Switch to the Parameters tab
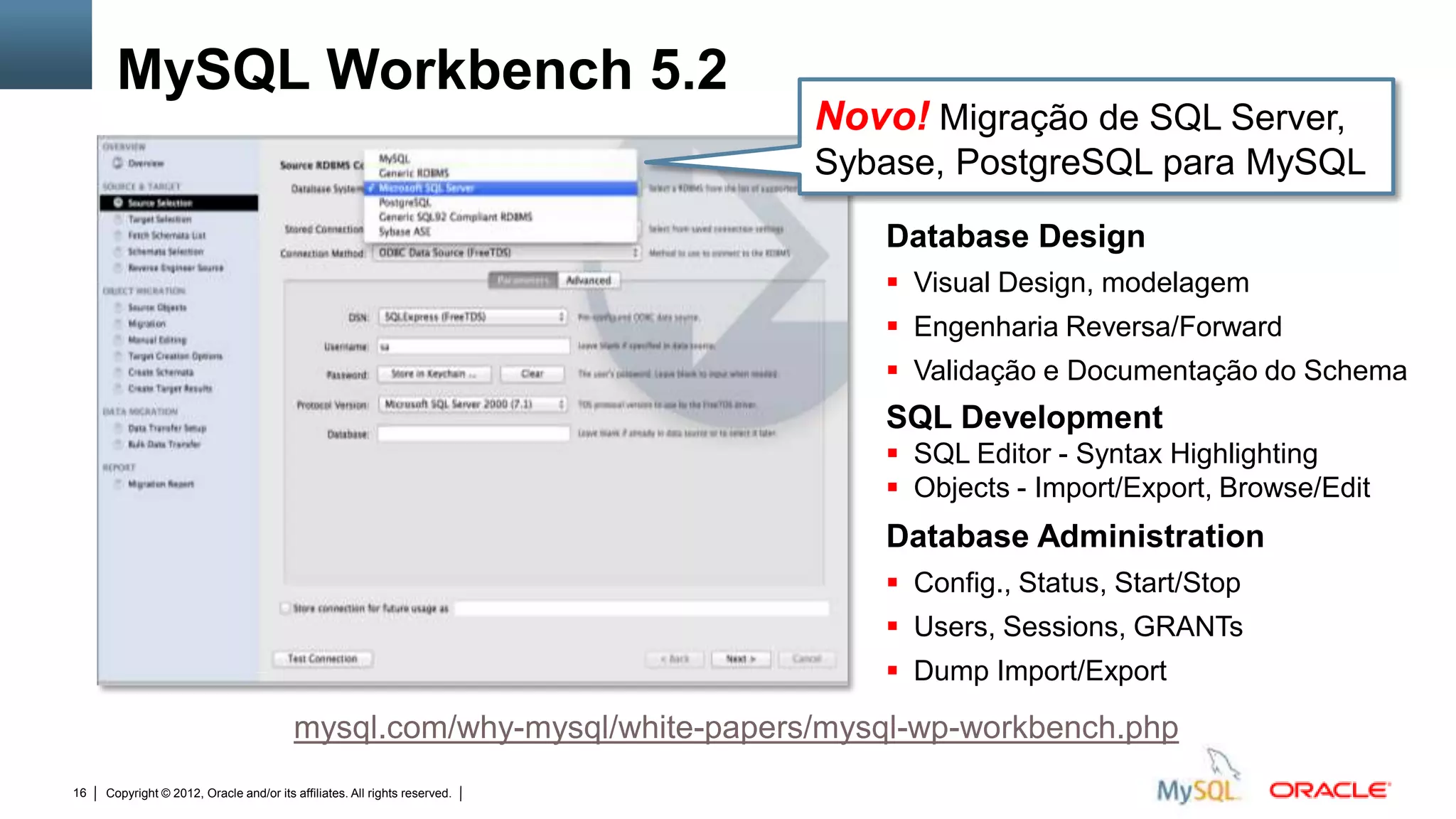The height and width of the screenshot is (819, 1456). tap(523, 281)
